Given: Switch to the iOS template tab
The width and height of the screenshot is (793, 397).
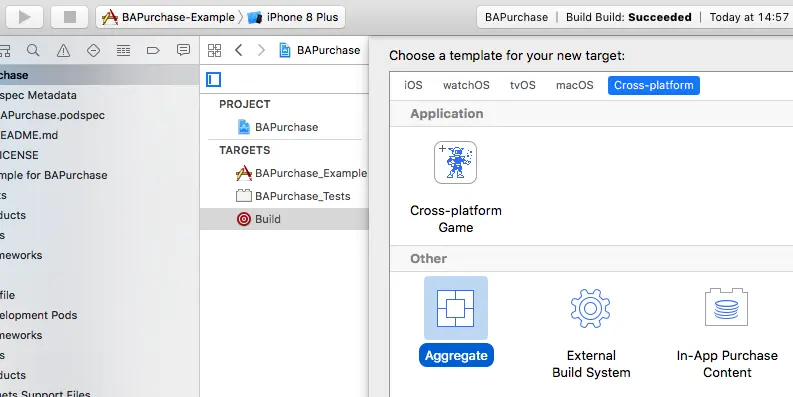Looking at the screenshot, I should click(413, 85).
